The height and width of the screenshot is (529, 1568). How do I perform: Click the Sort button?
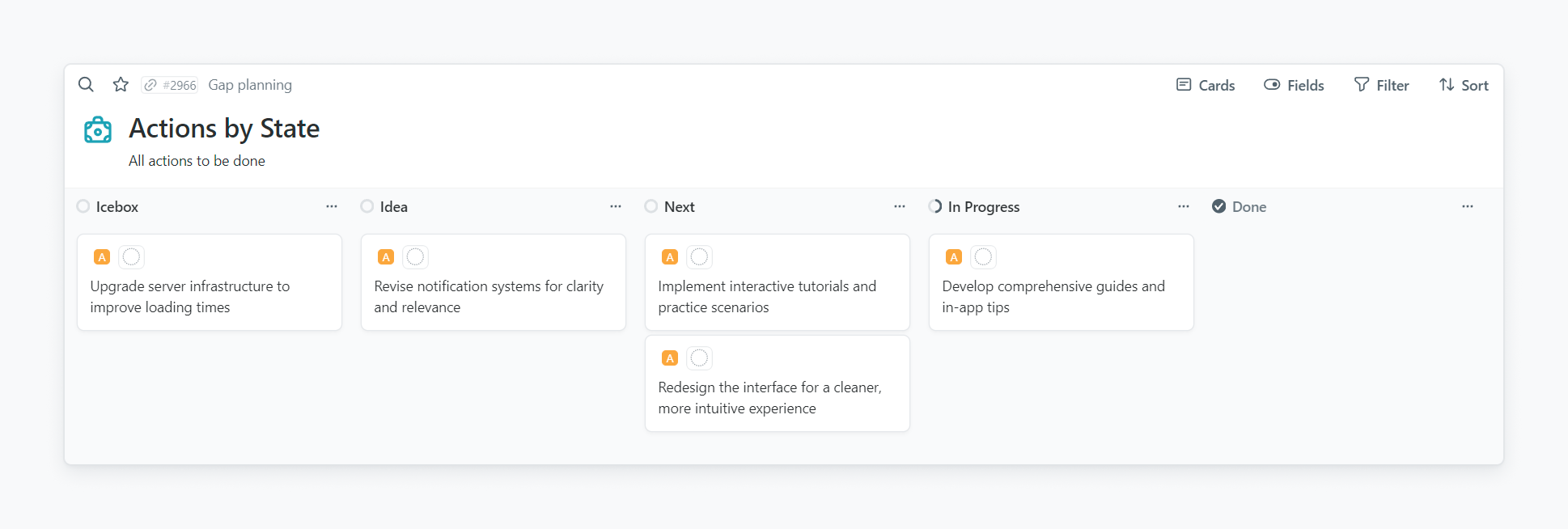pyautogui.click(x=1464, y=85)
